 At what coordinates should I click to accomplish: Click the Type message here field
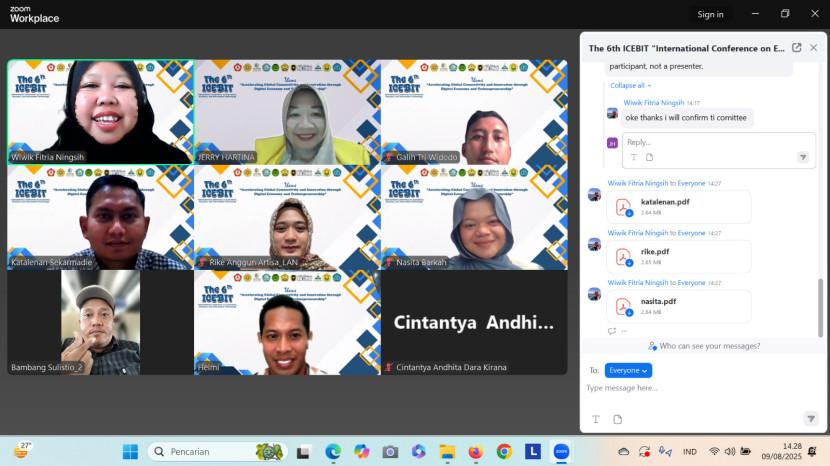701,388
